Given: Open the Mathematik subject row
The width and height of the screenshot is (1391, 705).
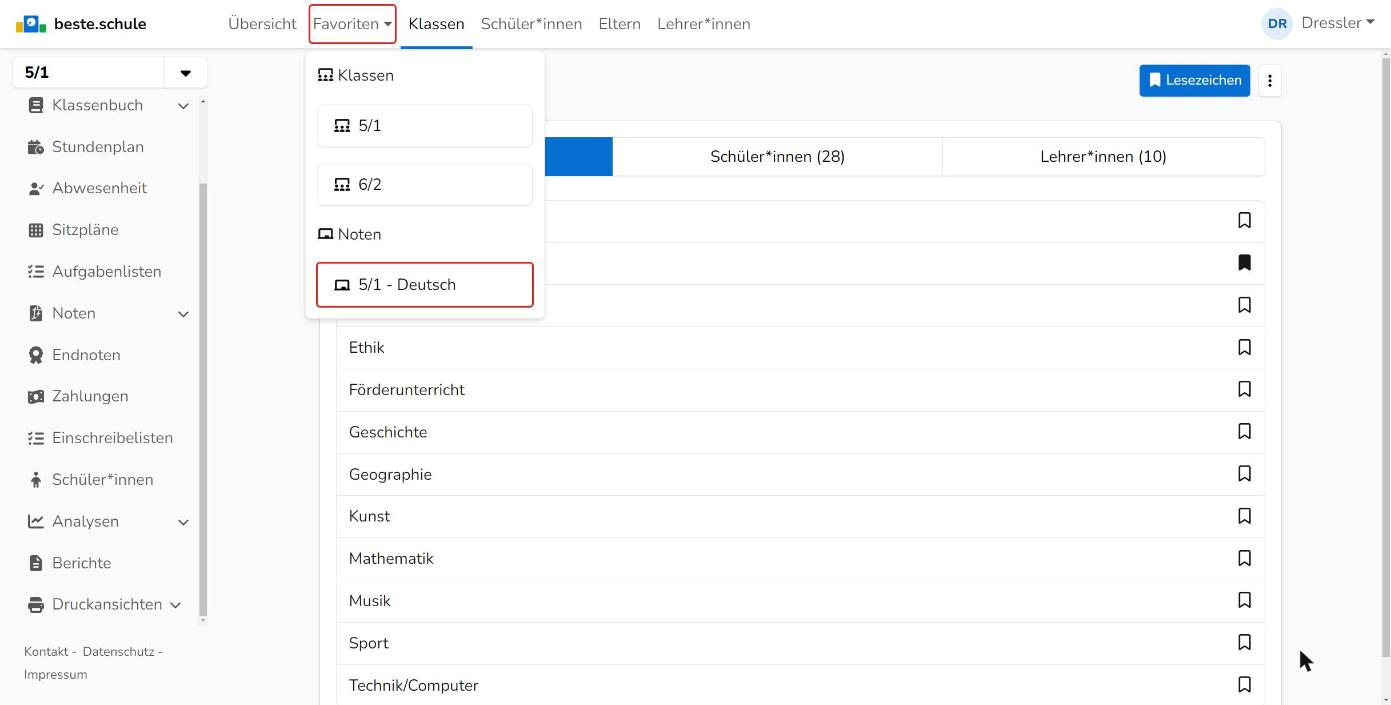Looking at the screenshot, I should 800,559.
